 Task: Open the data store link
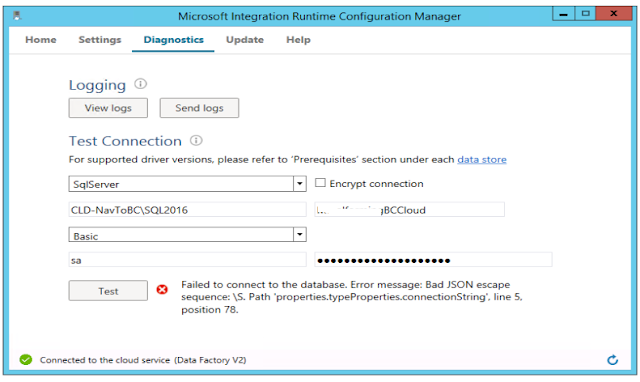click(482, 160)
